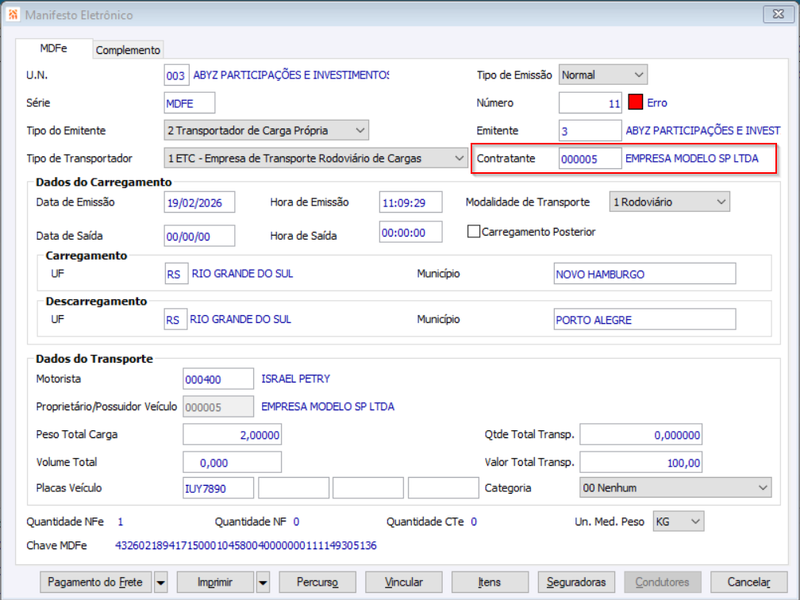Viewport: 800px width, 600px height.
Task: Click the Motorista code field 000400
Action: point(218,379)
